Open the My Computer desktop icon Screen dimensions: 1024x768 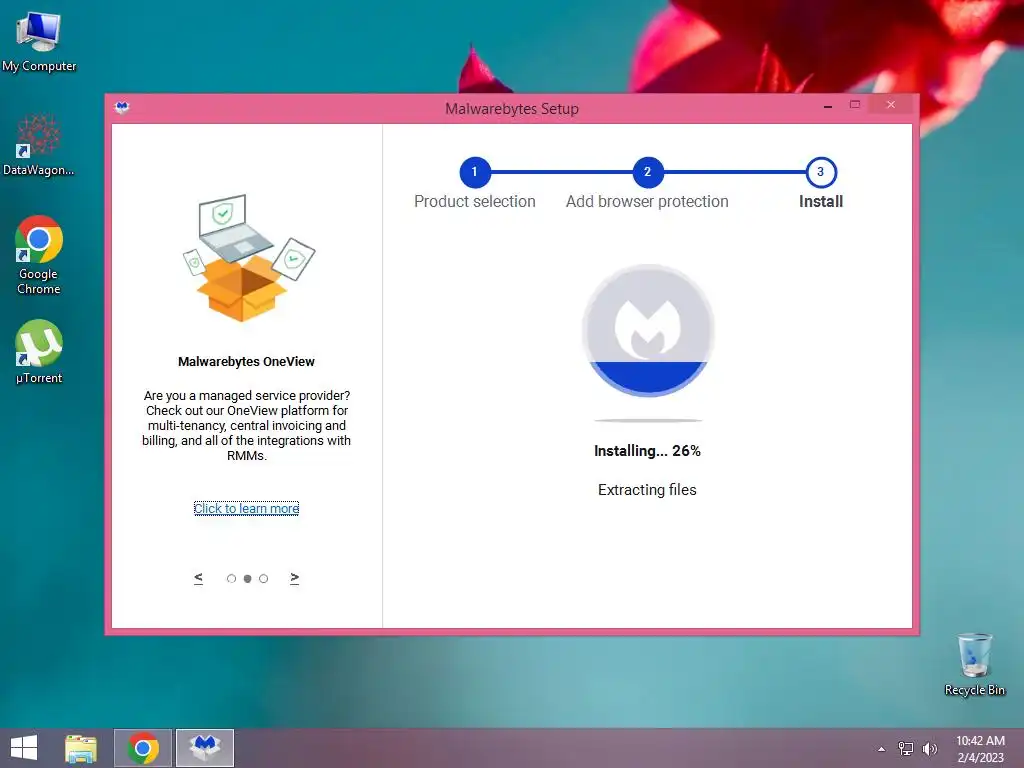pyautogui.click(x=39, y=41)
